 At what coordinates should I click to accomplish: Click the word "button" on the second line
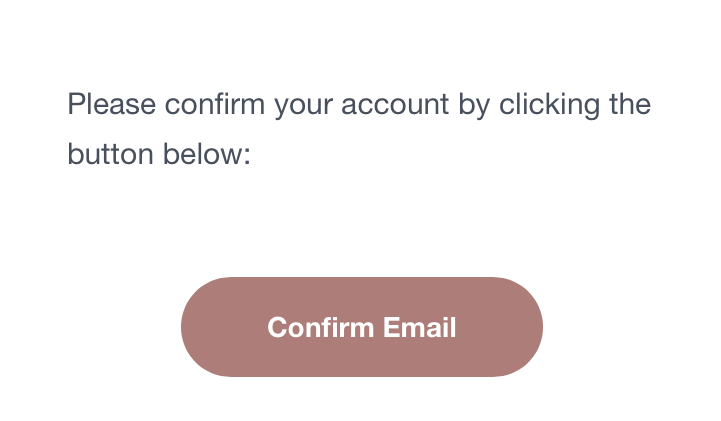pyautogui.click(x=106, y=155)
